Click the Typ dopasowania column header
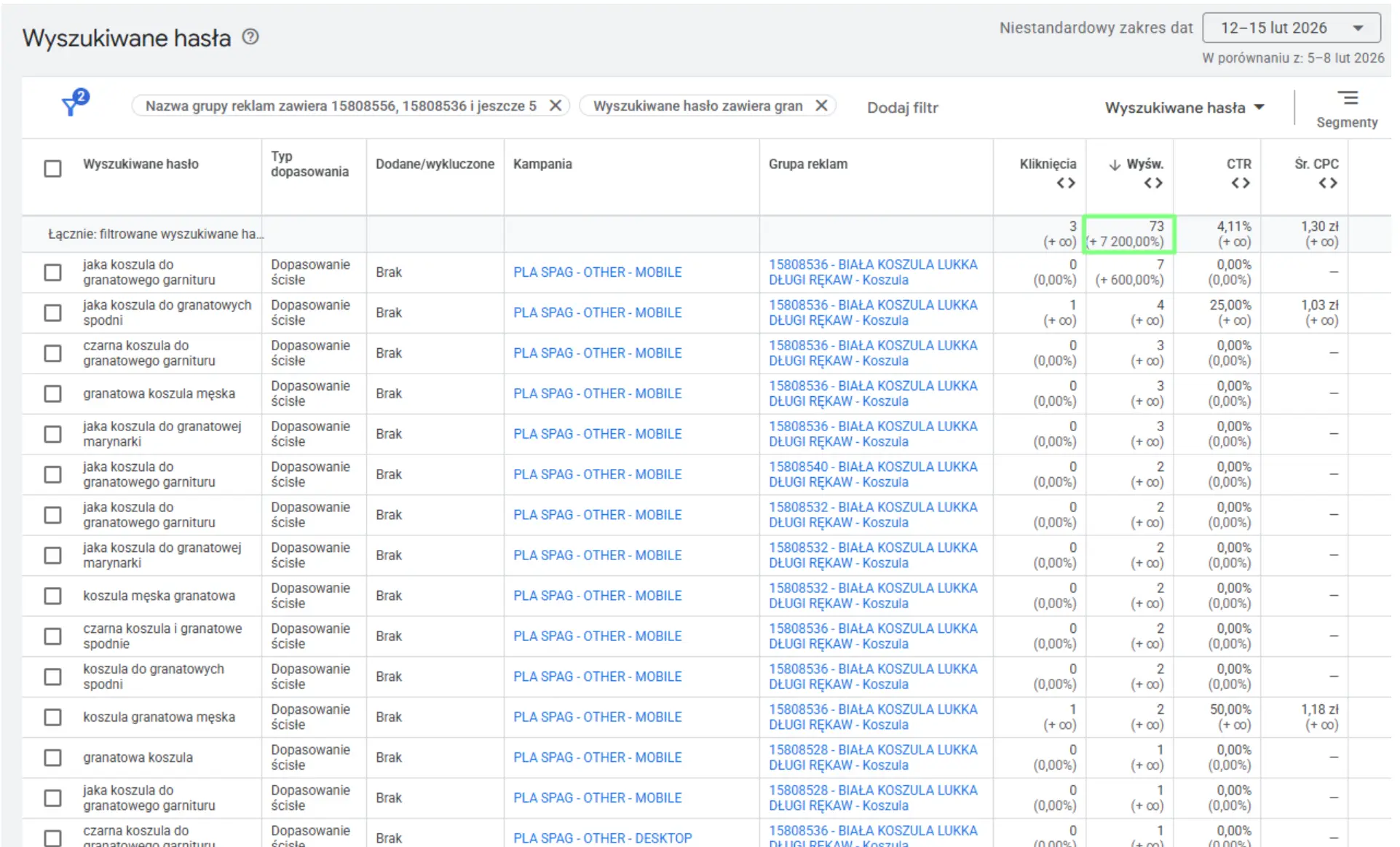Screen dimensions: 1400x847 click(309, 165)
